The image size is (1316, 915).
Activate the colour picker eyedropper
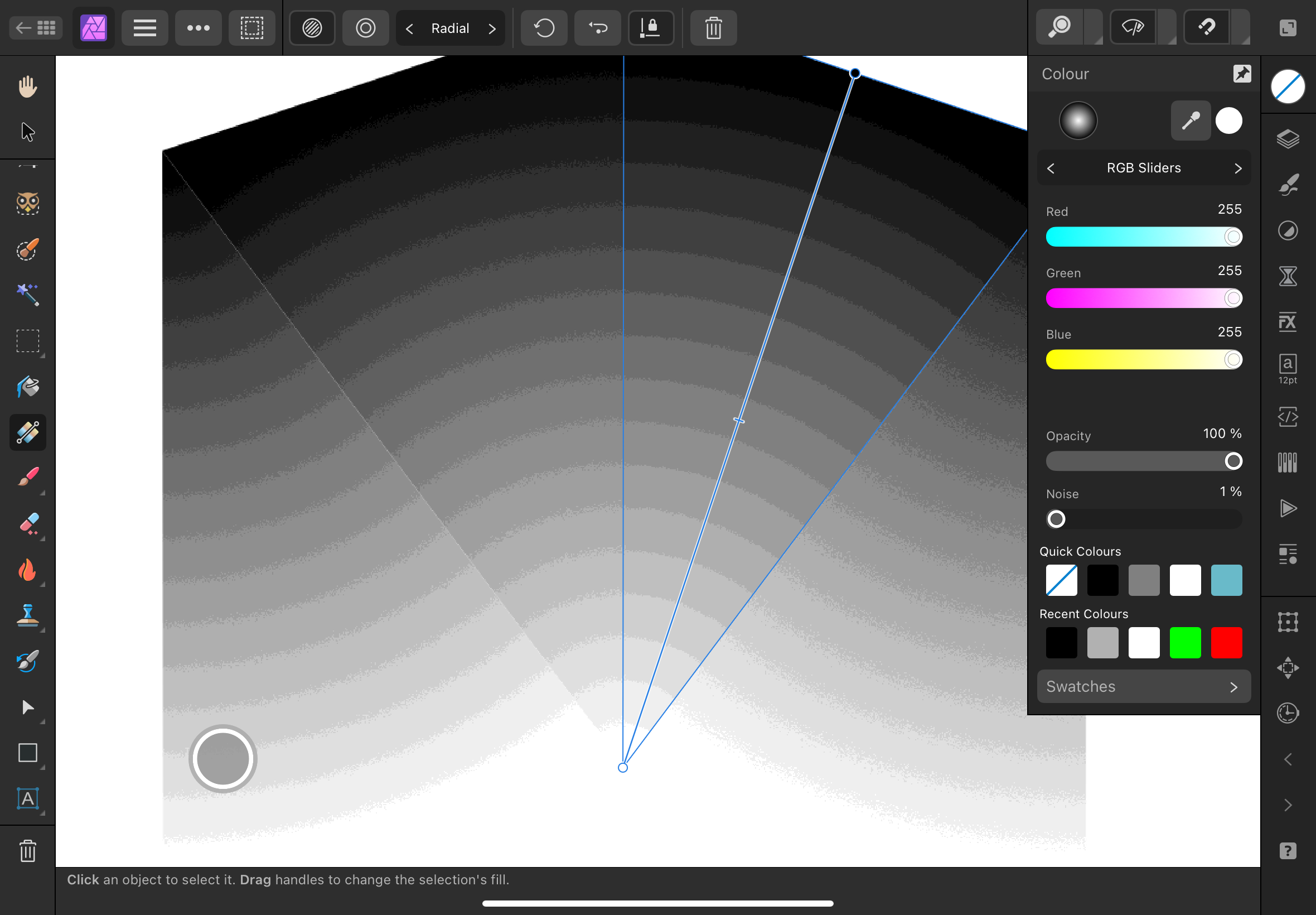coord(1191,121)
